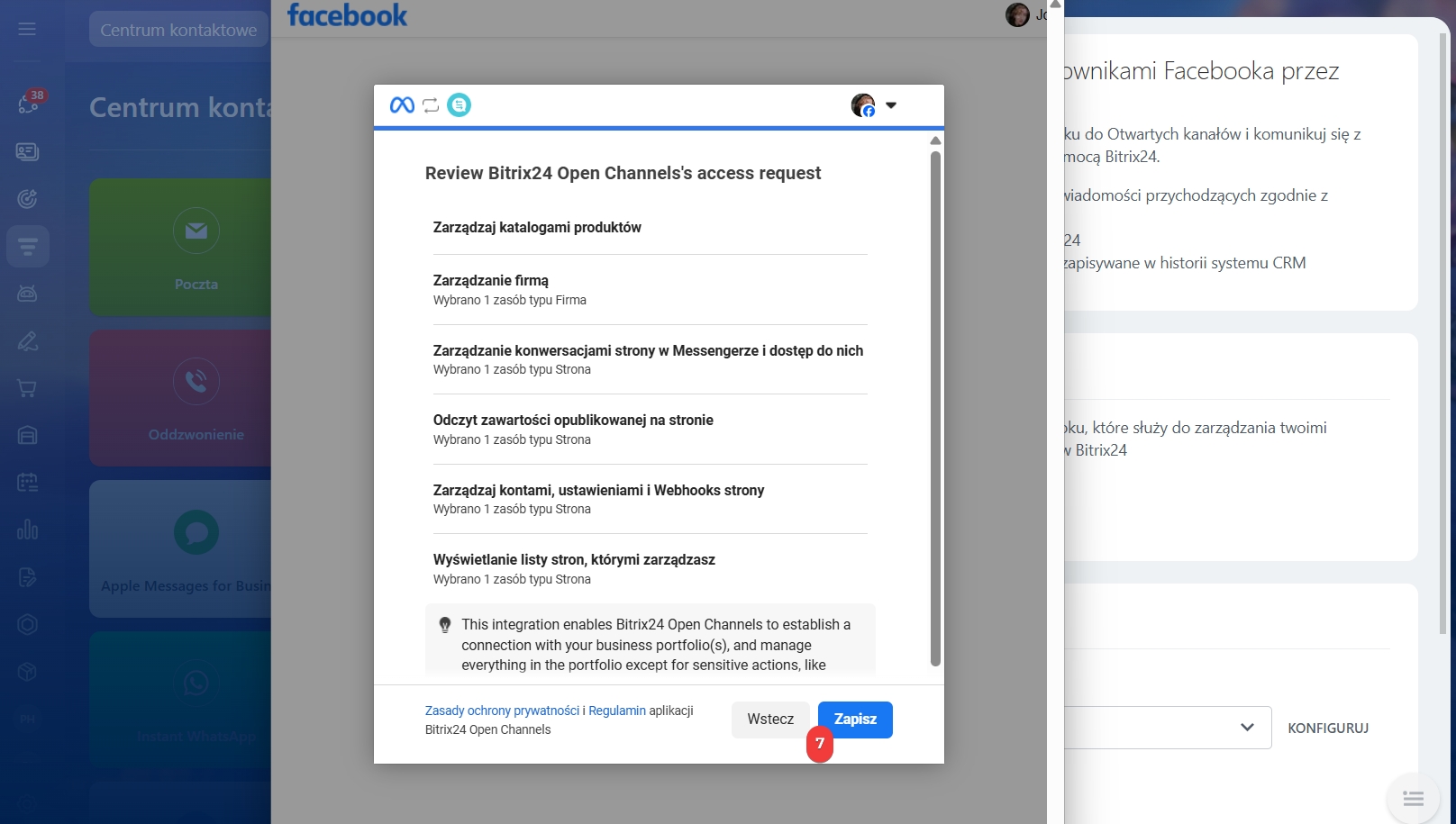Open the robot automation icon in the sidebar

[x=27, y=294]
